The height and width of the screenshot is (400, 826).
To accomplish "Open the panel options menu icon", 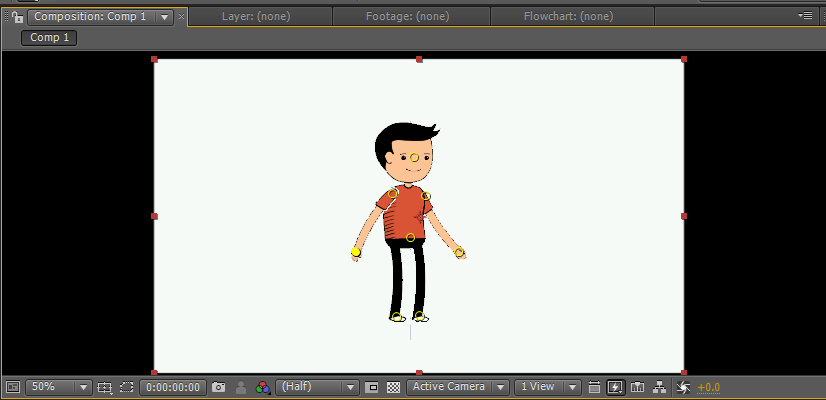I will (x=805, y=16).
